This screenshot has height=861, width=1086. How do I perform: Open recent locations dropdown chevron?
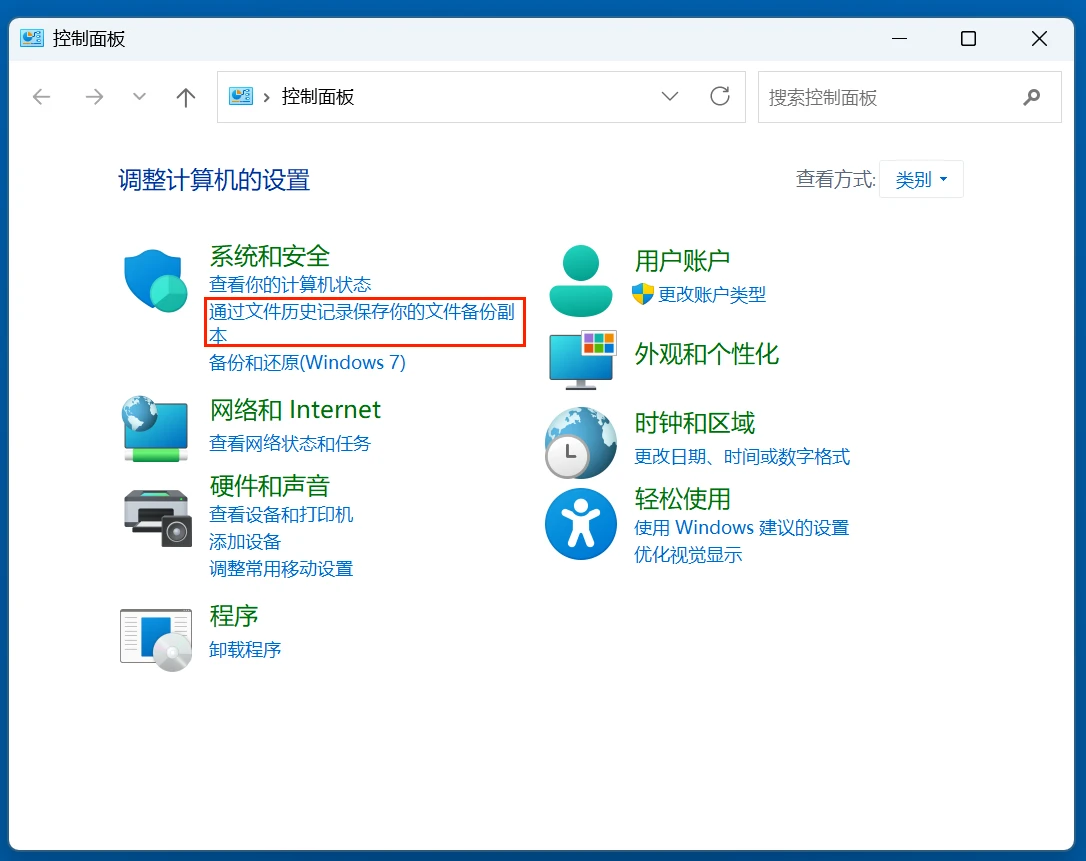(139, 96)
